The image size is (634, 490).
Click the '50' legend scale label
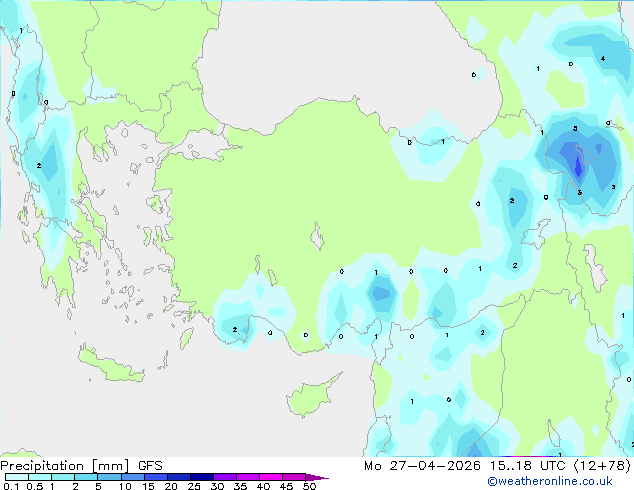tap(310, 486)
